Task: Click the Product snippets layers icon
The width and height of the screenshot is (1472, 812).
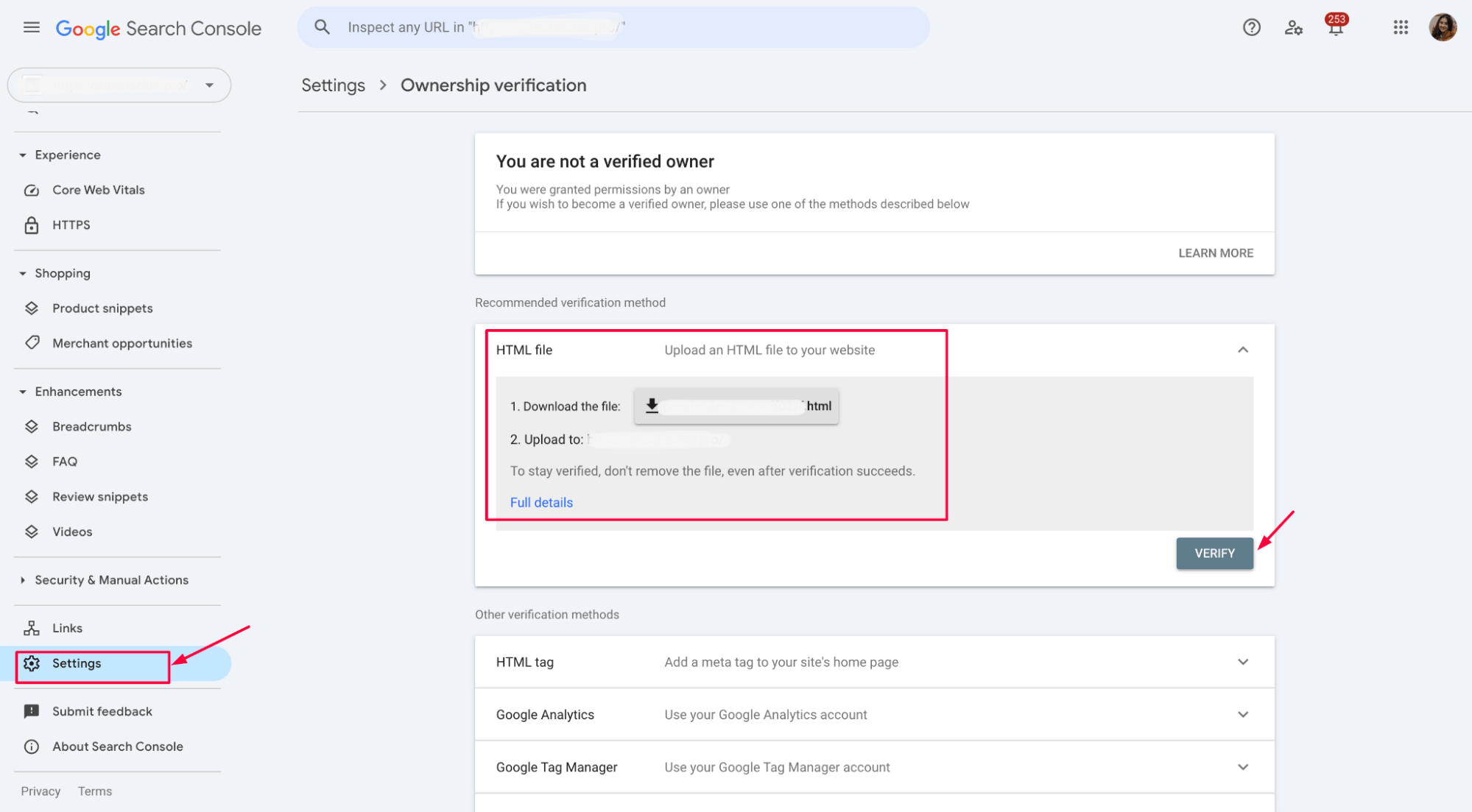Action: (x=32, y=308)
